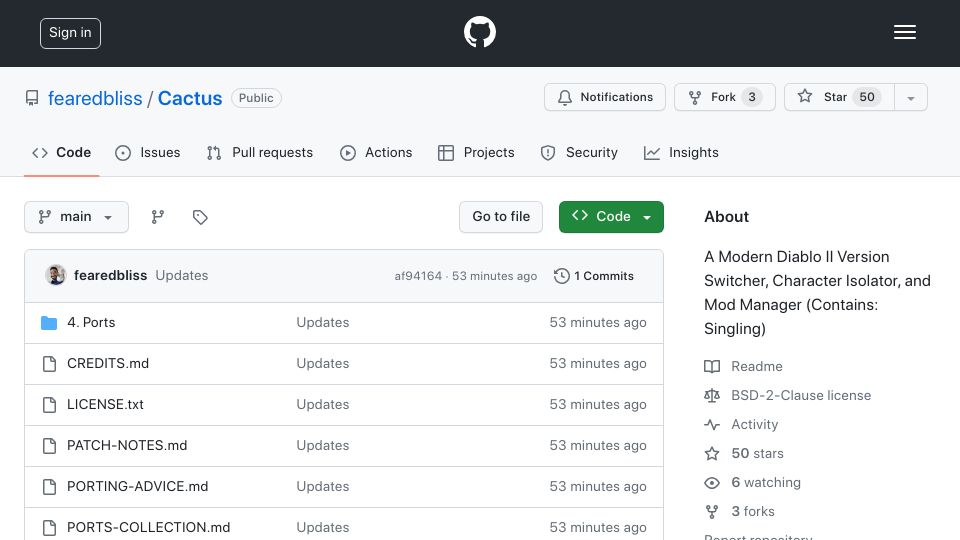The width and height of the screenshot is (960, 540).
Task: Open the latest commit message 'Updates' in commit bar
Action: coord(182,276)
